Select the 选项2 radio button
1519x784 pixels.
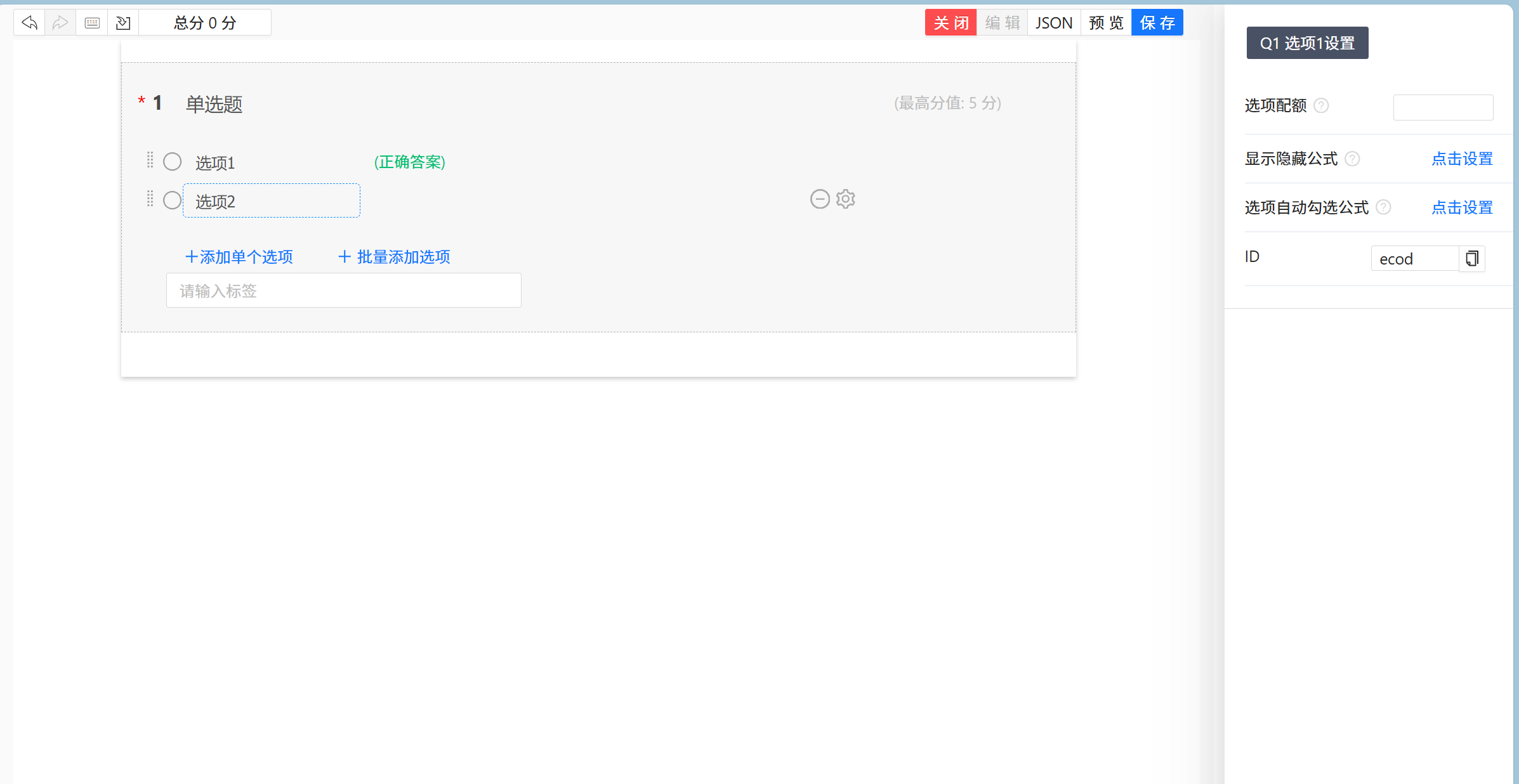pos(173,200)
